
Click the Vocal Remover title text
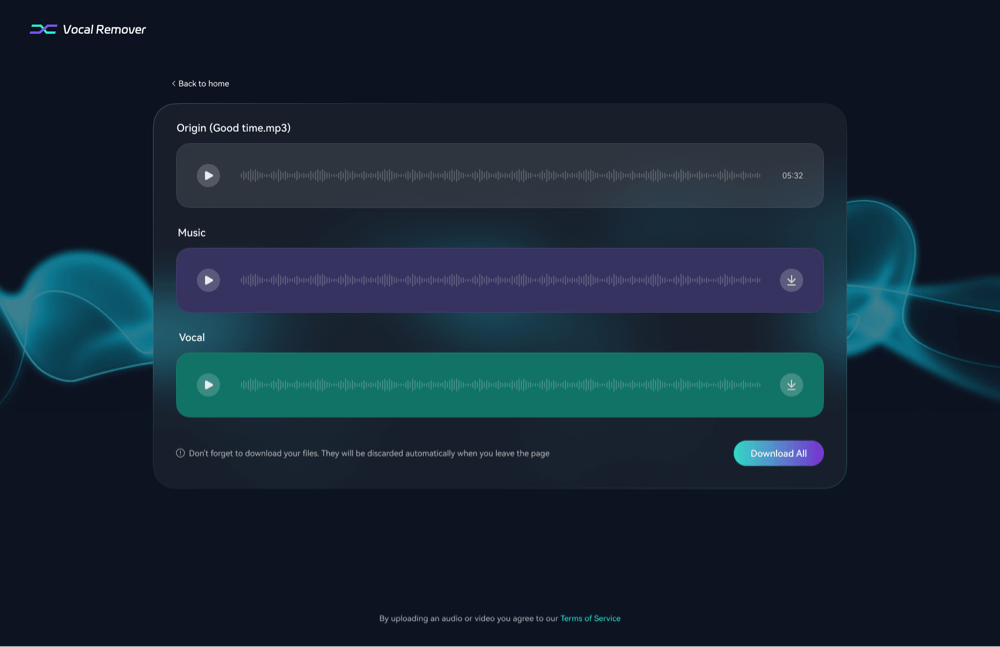click(103, 29)
